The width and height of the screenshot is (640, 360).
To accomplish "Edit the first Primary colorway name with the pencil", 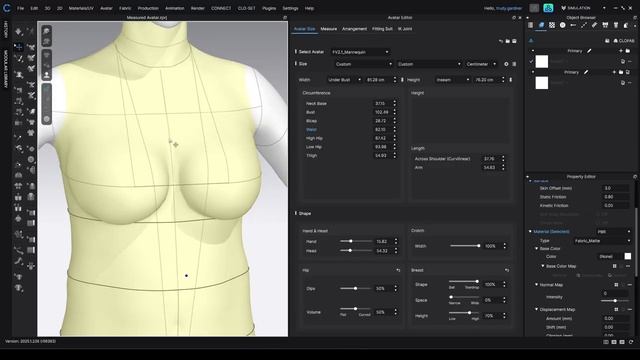I will [x=589, y=51].
